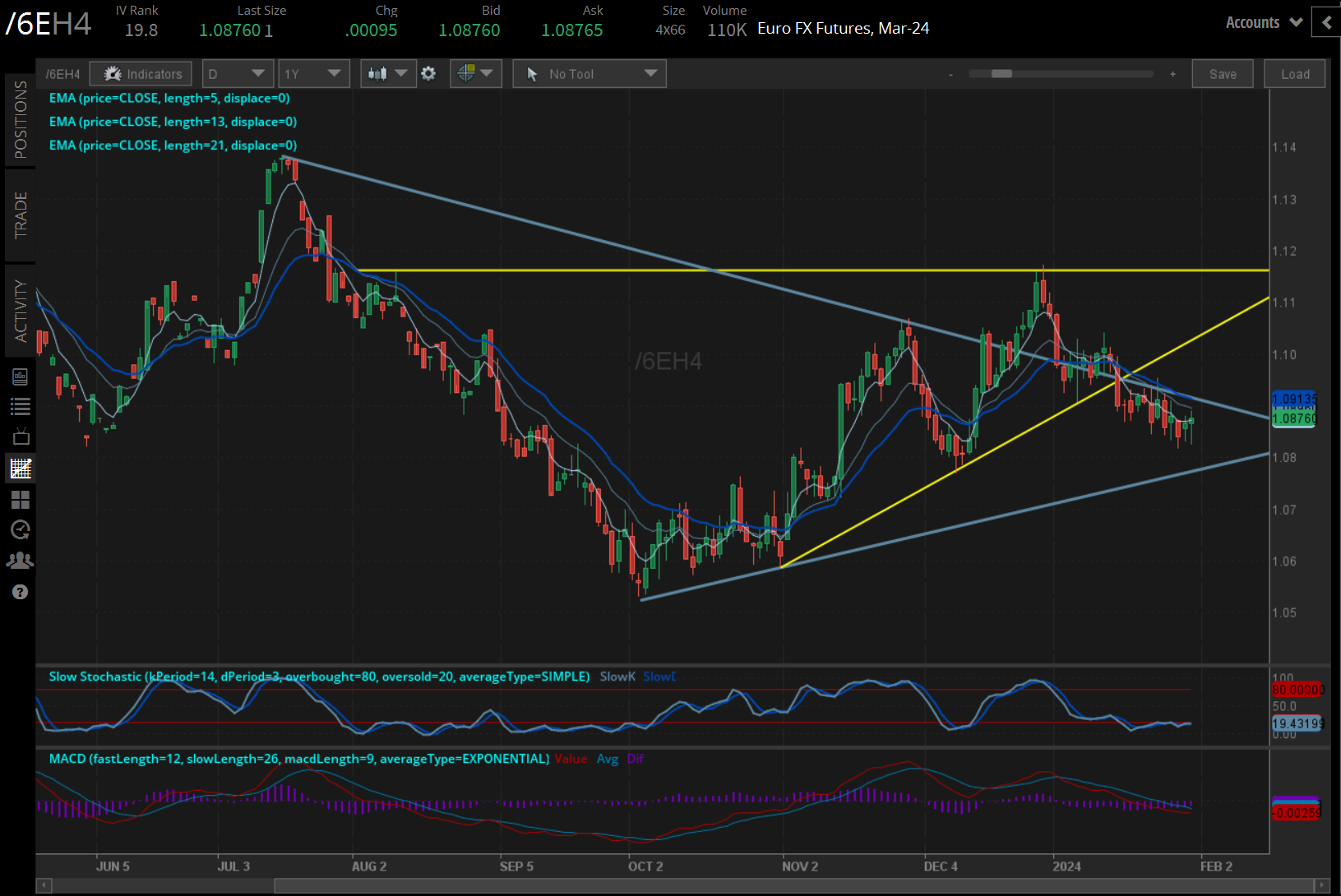Click the Indicators button
This screenshot has height=896, width=1341.
pos(141,74)
